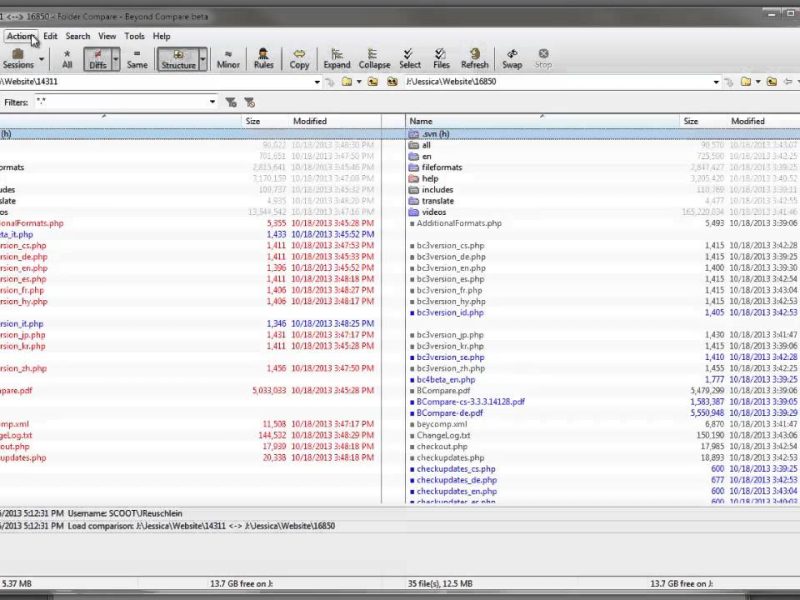Click the right pane up-one-level folder icon
This screenshot has width=800, height=600.
(771, 82)
